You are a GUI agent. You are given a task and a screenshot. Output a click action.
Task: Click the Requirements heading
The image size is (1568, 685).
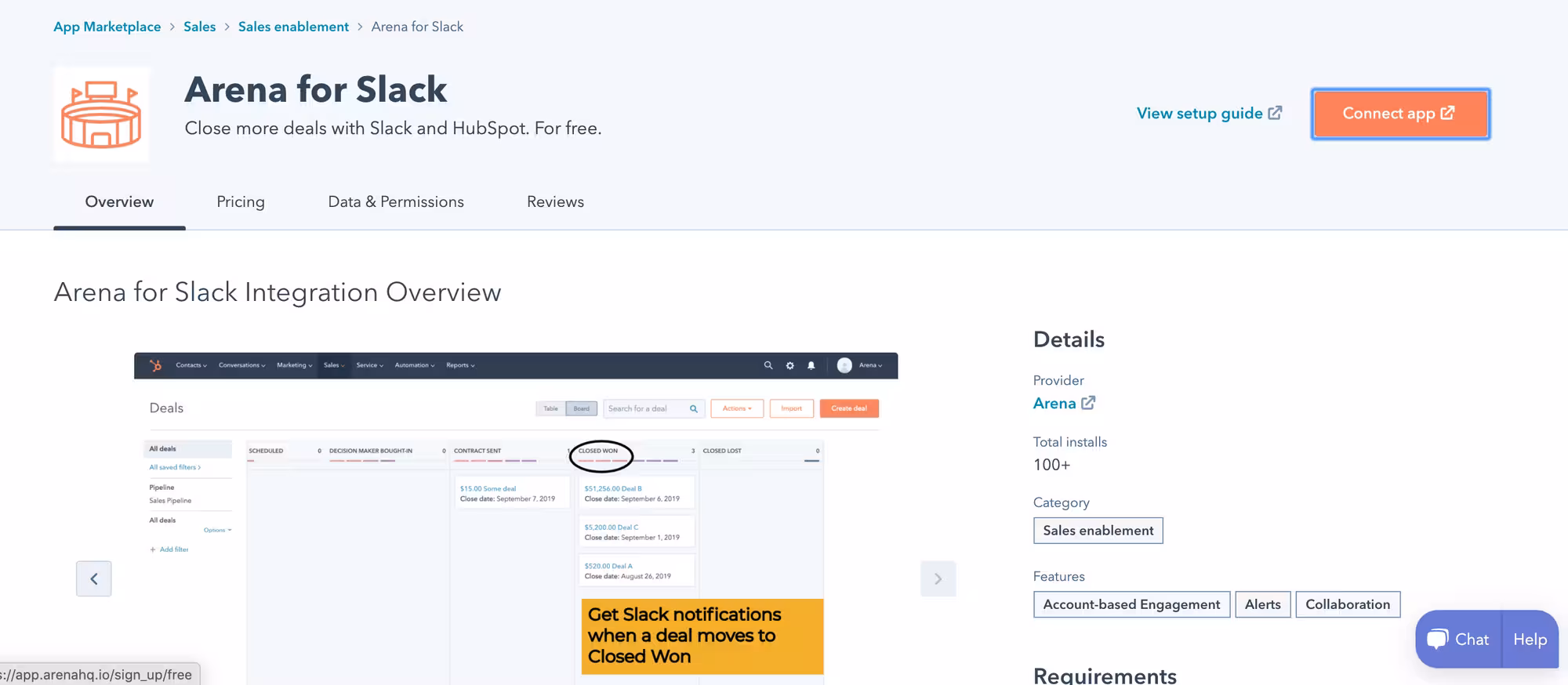tap(1105, 676)
